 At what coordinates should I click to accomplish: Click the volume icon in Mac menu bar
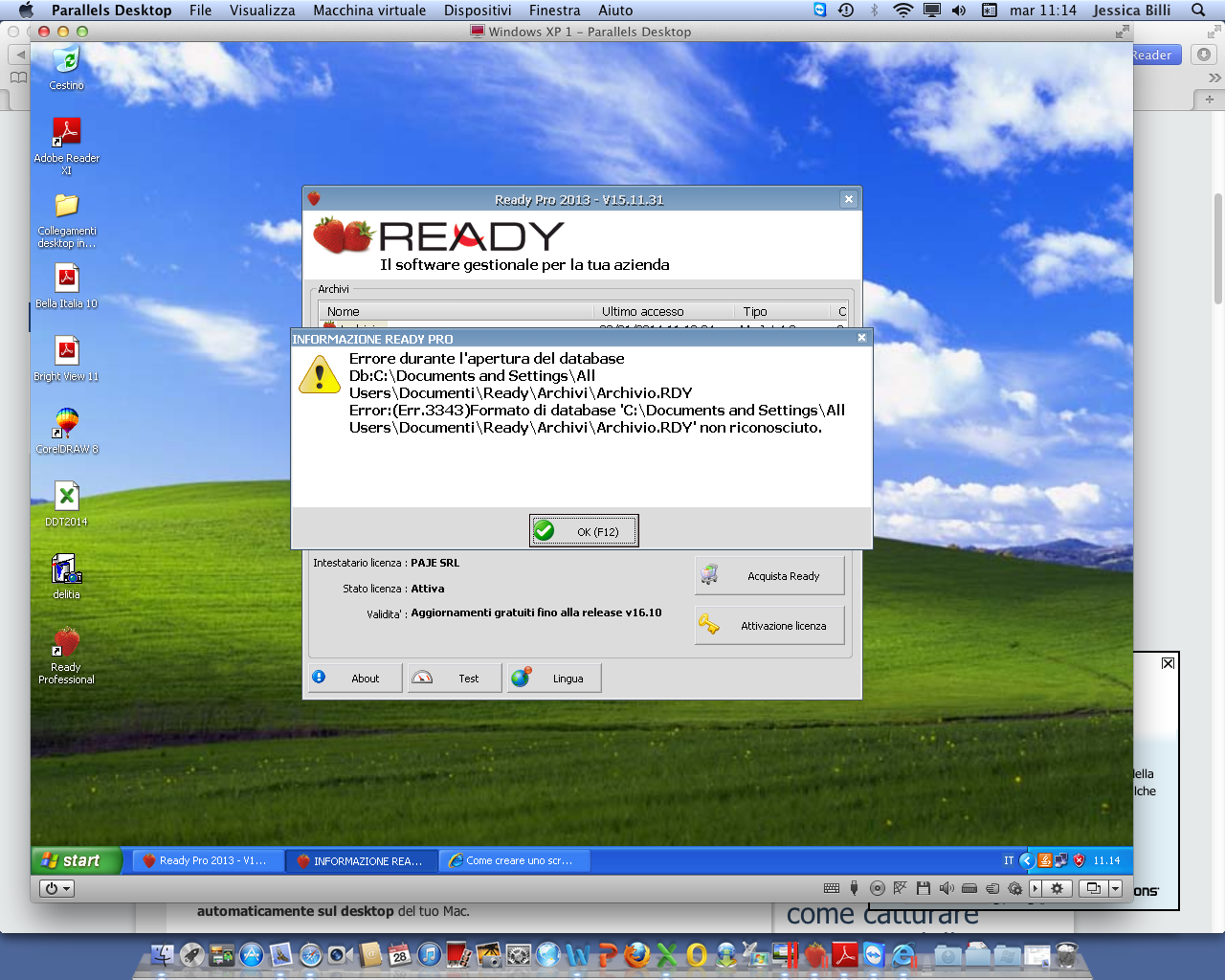point(959,11)
